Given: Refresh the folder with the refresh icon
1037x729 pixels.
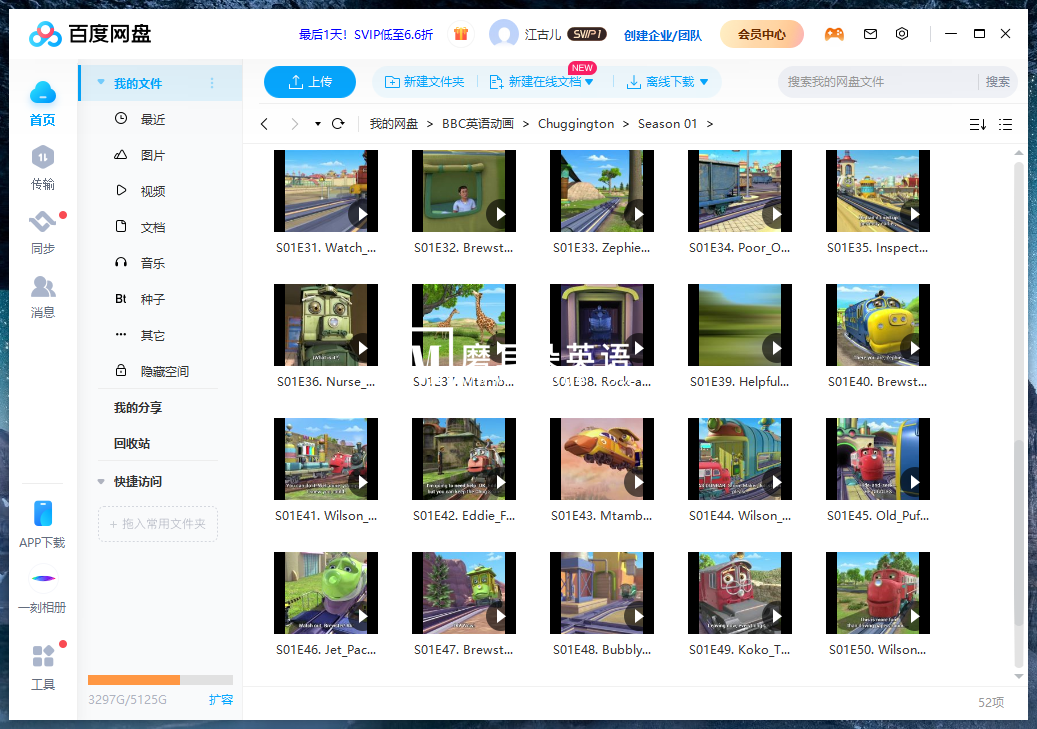Looking at the screenshot, I should pos(338,124).
